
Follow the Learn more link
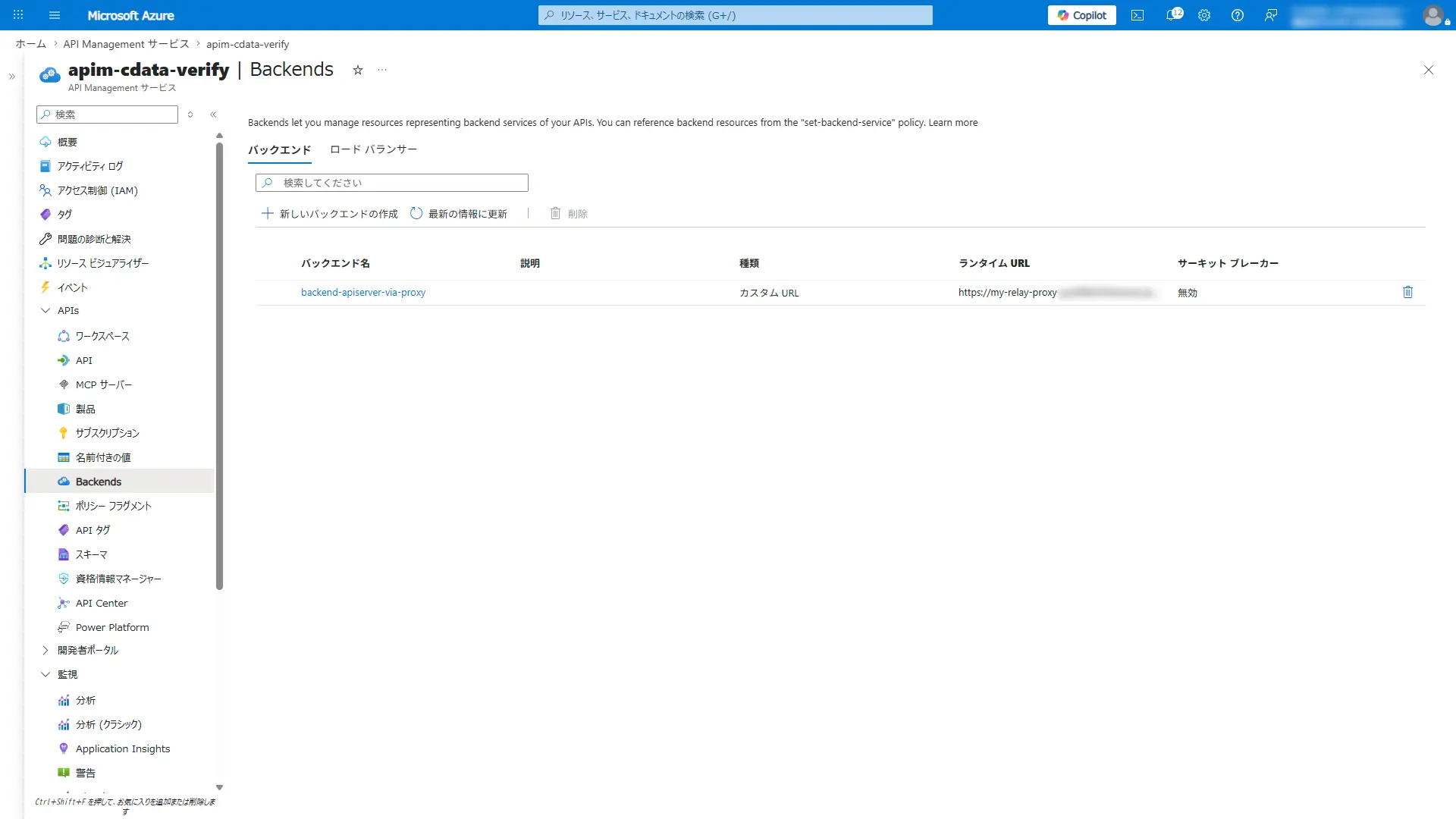pos(952,122)
